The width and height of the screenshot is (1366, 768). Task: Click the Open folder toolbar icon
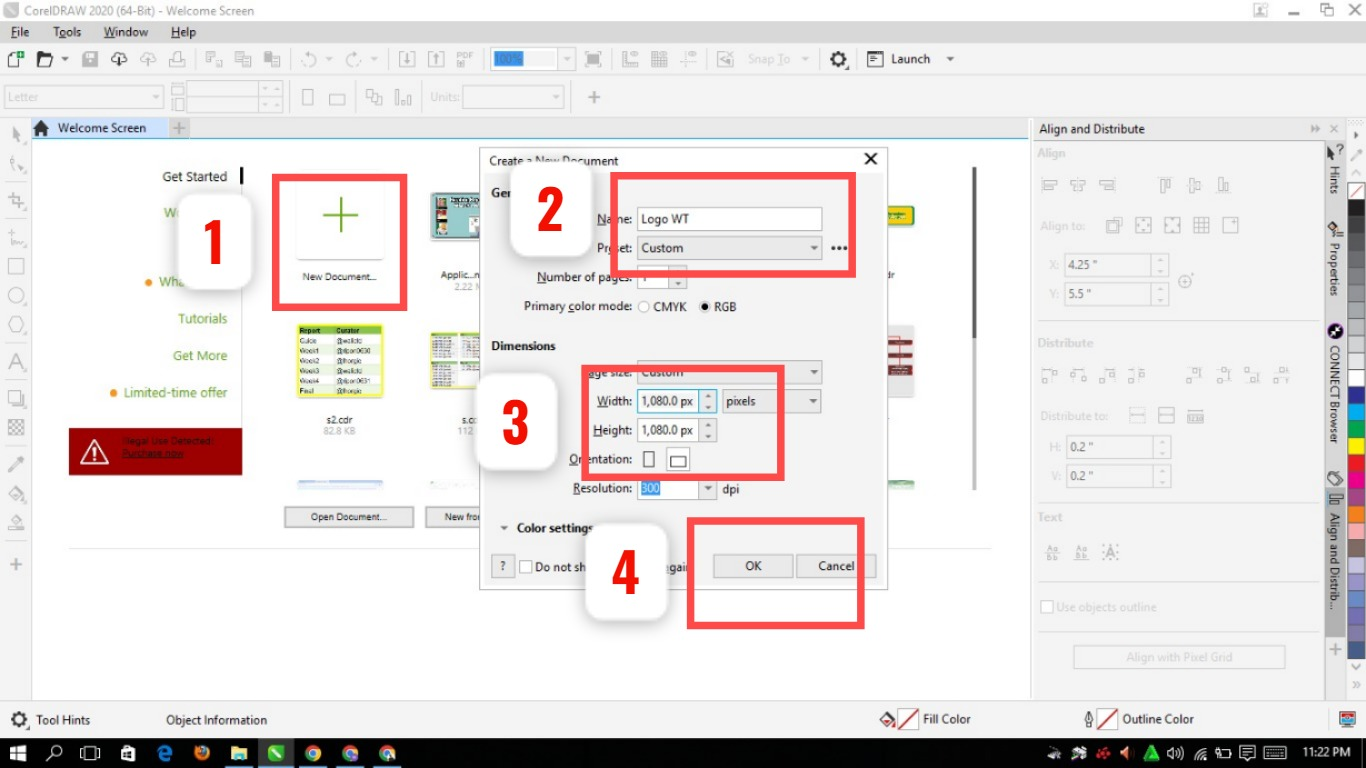tap(44, 59)
